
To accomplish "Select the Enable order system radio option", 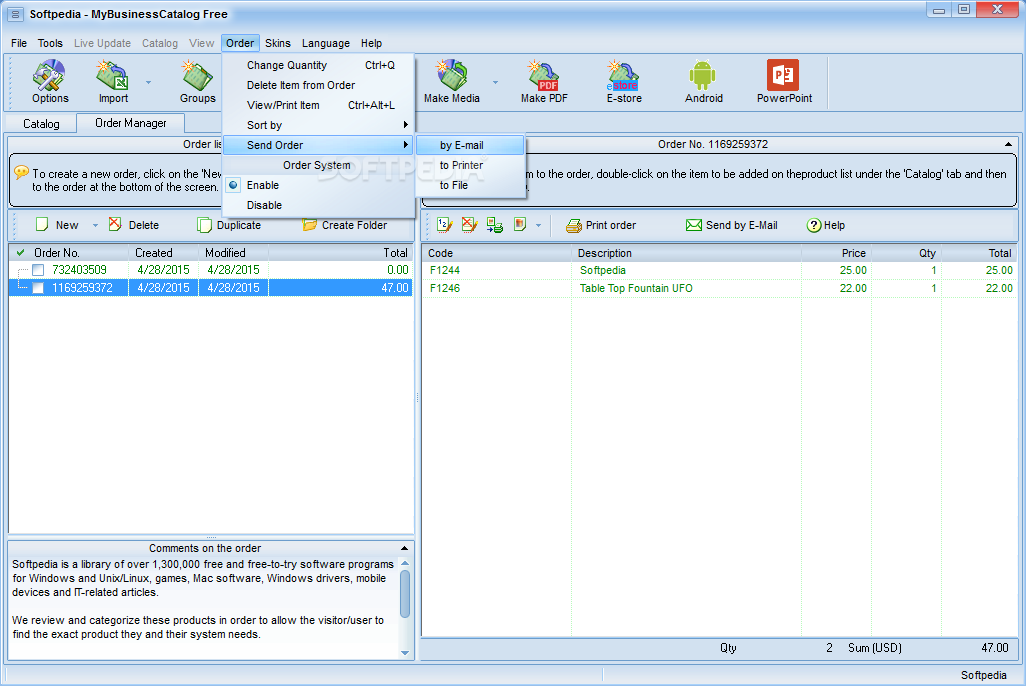I will (x=234, y=185).
